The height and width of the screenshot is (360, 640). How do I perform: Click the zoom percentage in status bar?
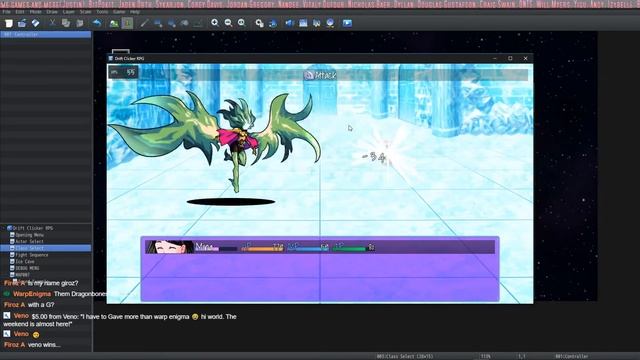485,356
